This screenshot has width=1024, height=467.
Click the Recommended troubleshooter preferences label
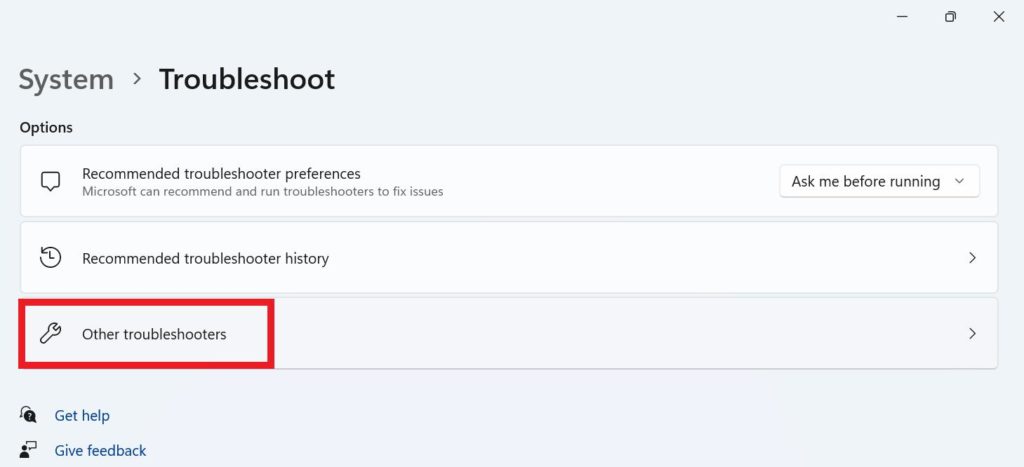pyautogui.click(x=221, y=174)
